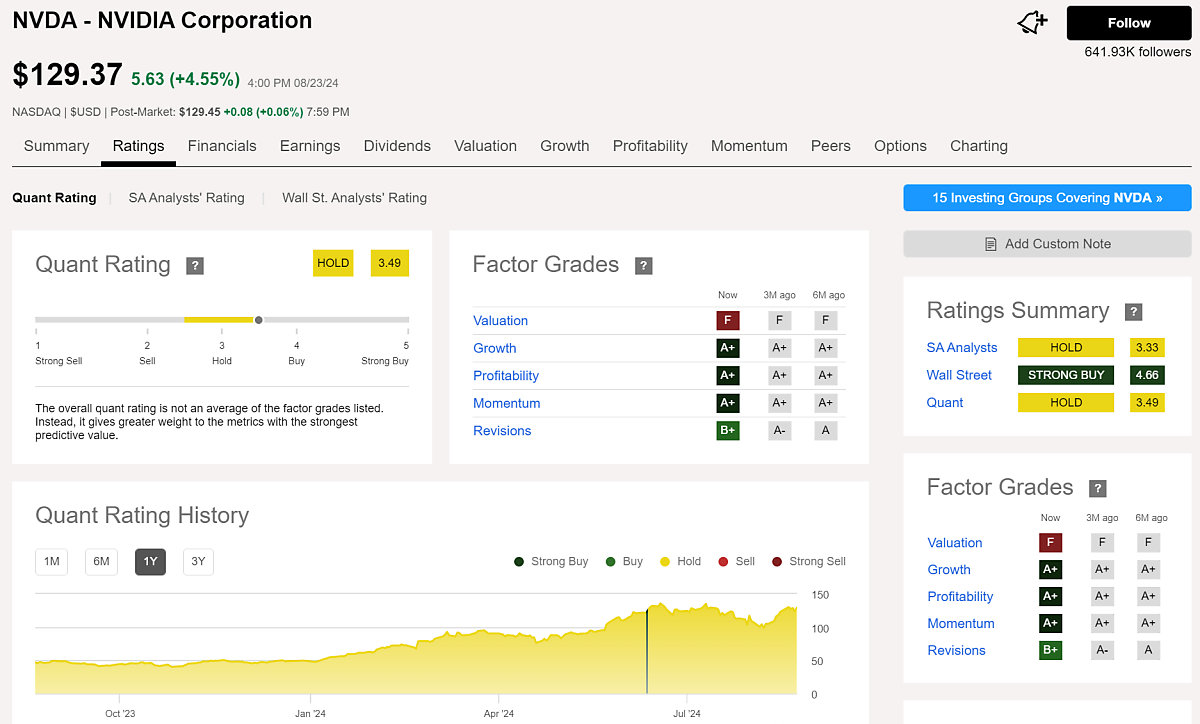
Task: Select the 6M chart range
Action: [101, 562]
